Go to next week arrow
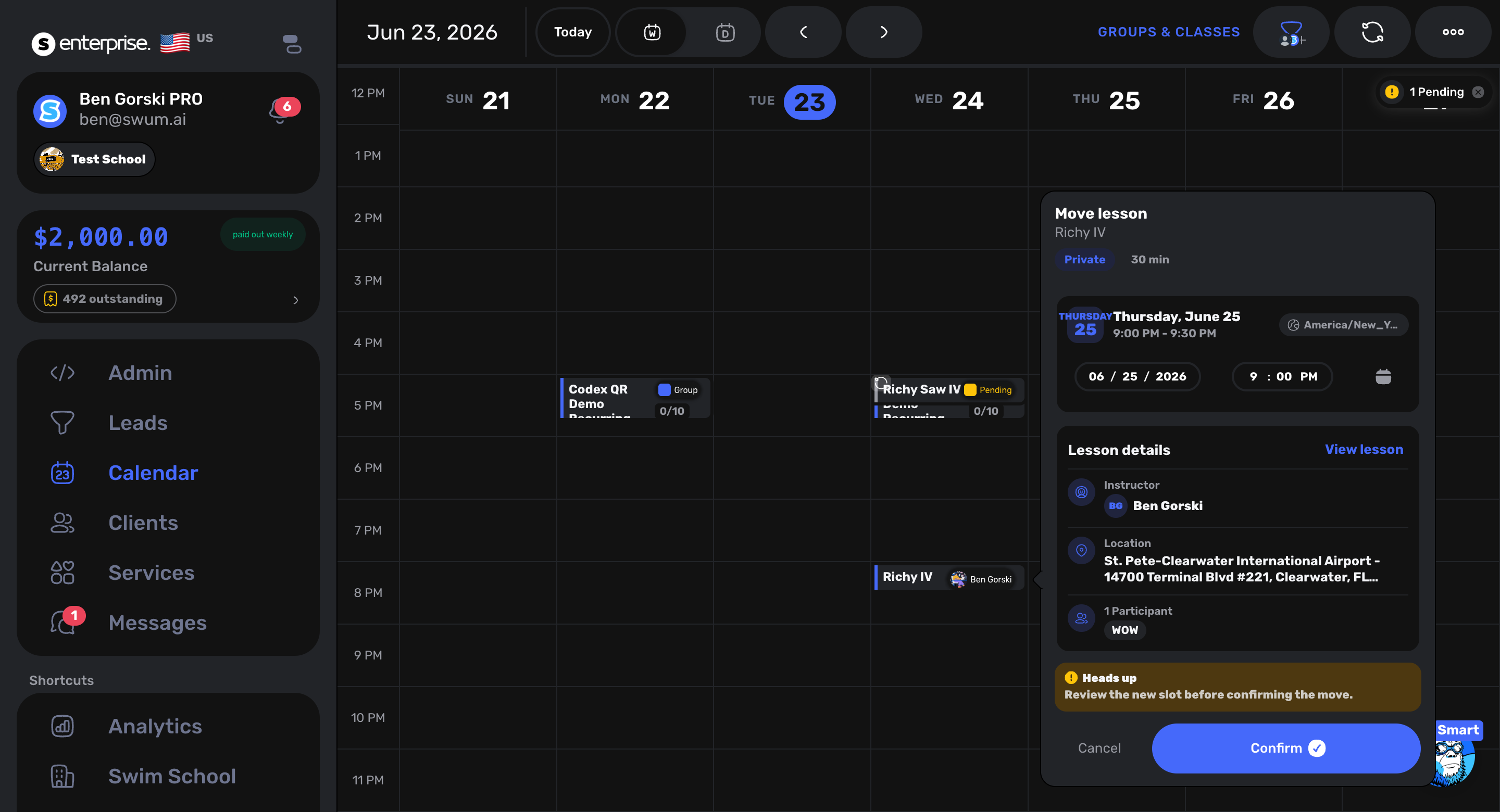This screenshot has width=1500, height=812. tap(883, 32)
